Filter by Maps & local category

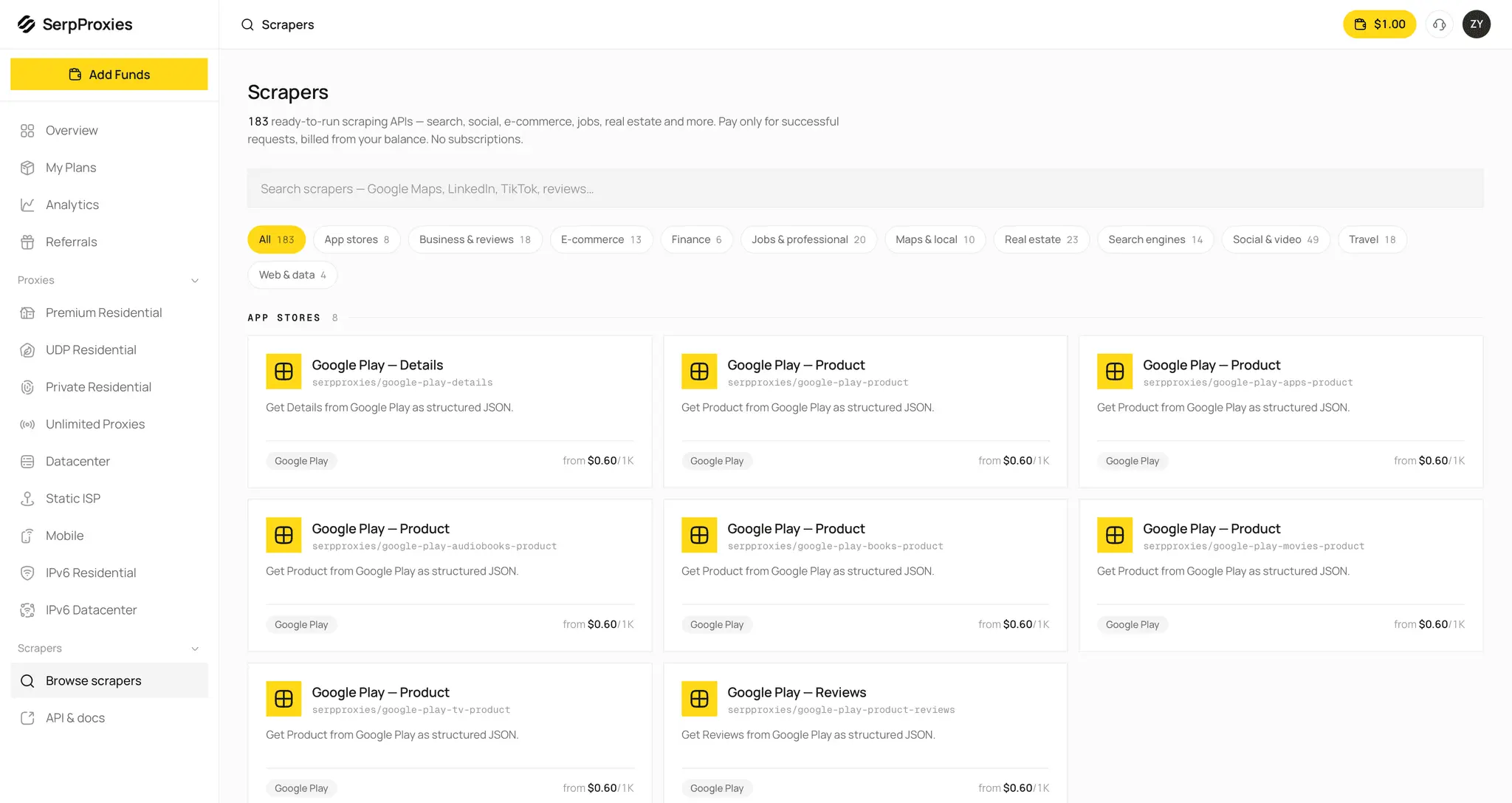click(x=935, y=239)
